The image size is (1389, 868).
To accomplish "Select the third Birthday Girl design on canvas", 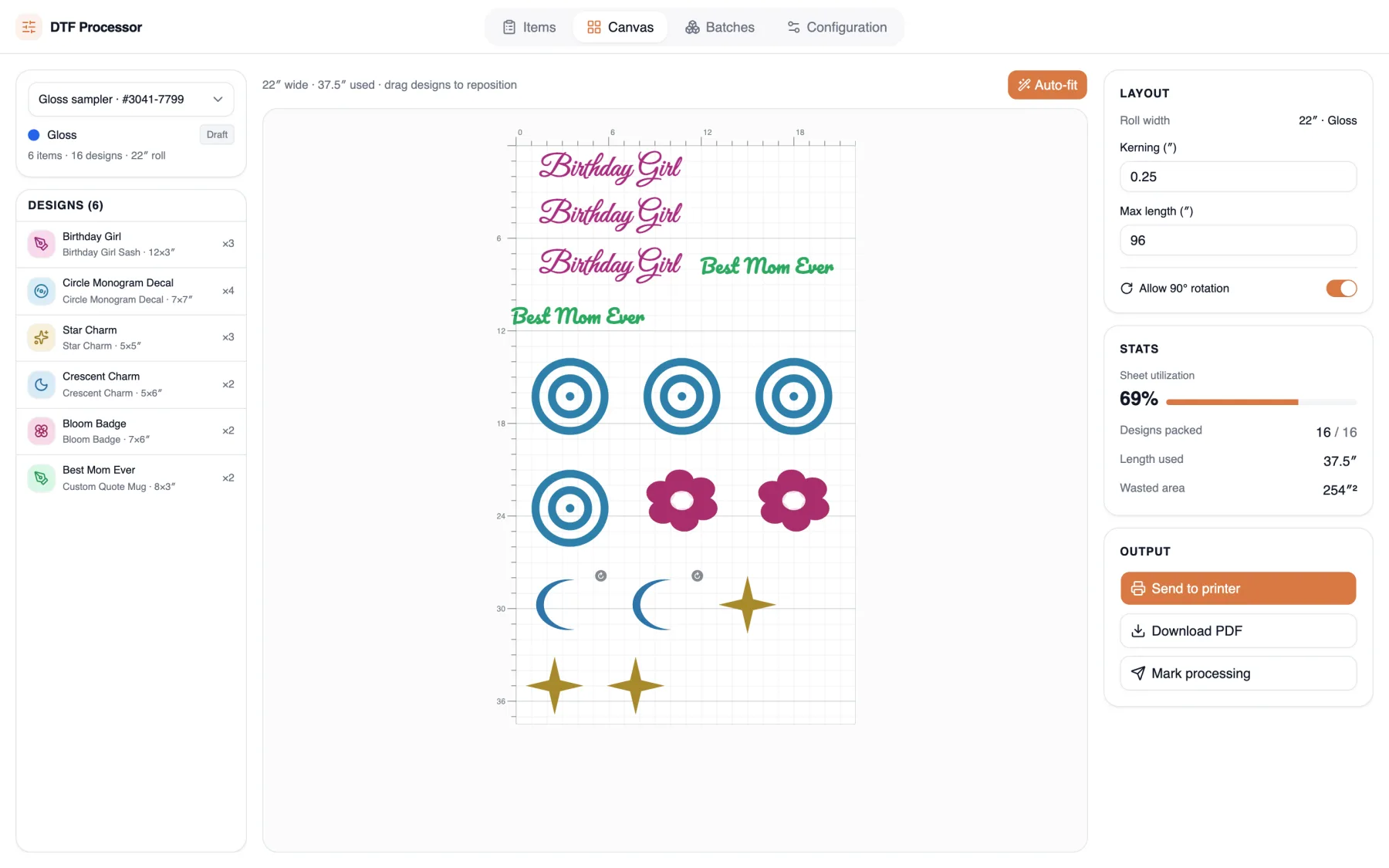I will [x=610, y=264].
